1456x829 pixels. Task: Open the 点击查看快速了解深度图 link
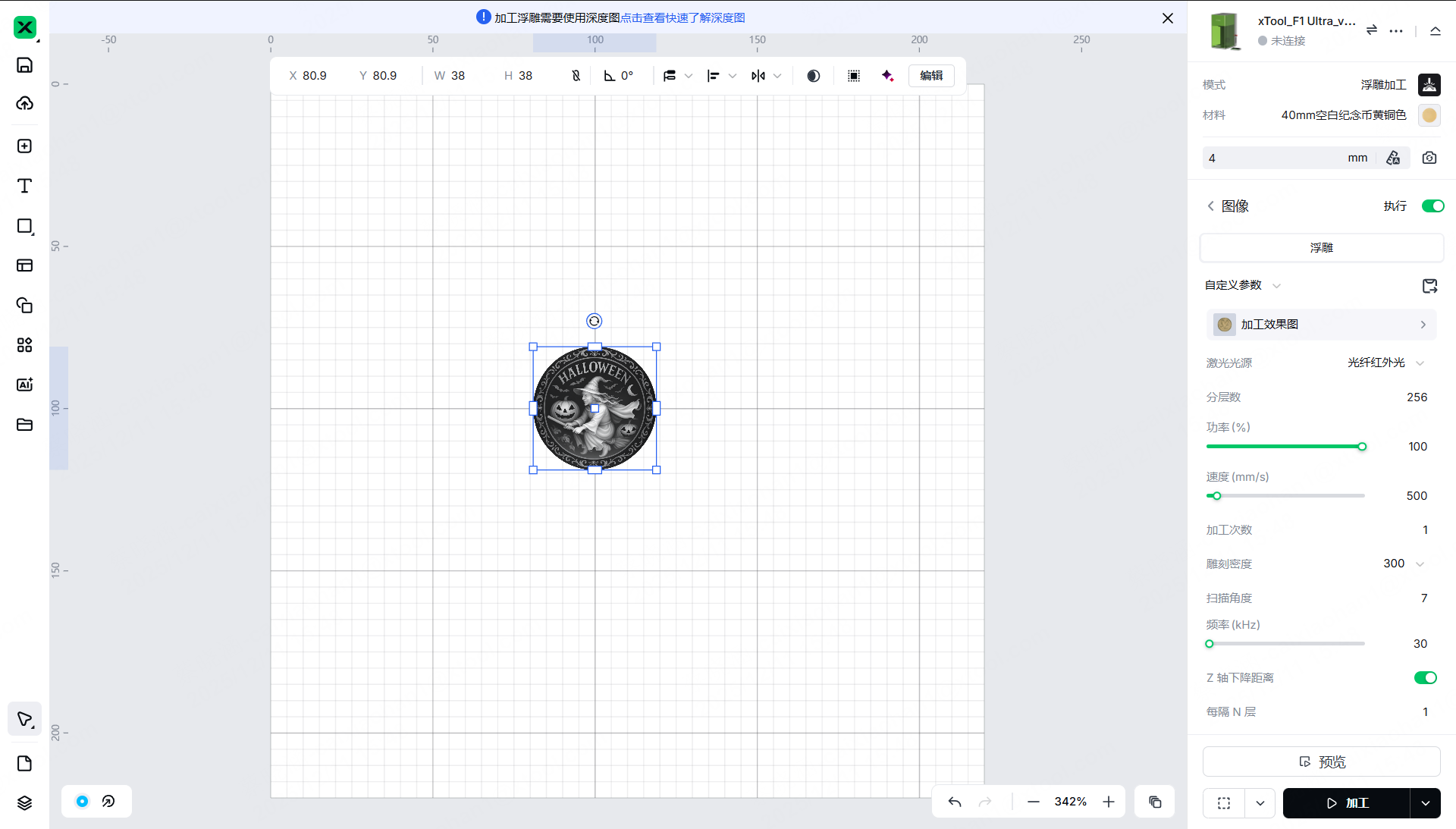[682, 17]
